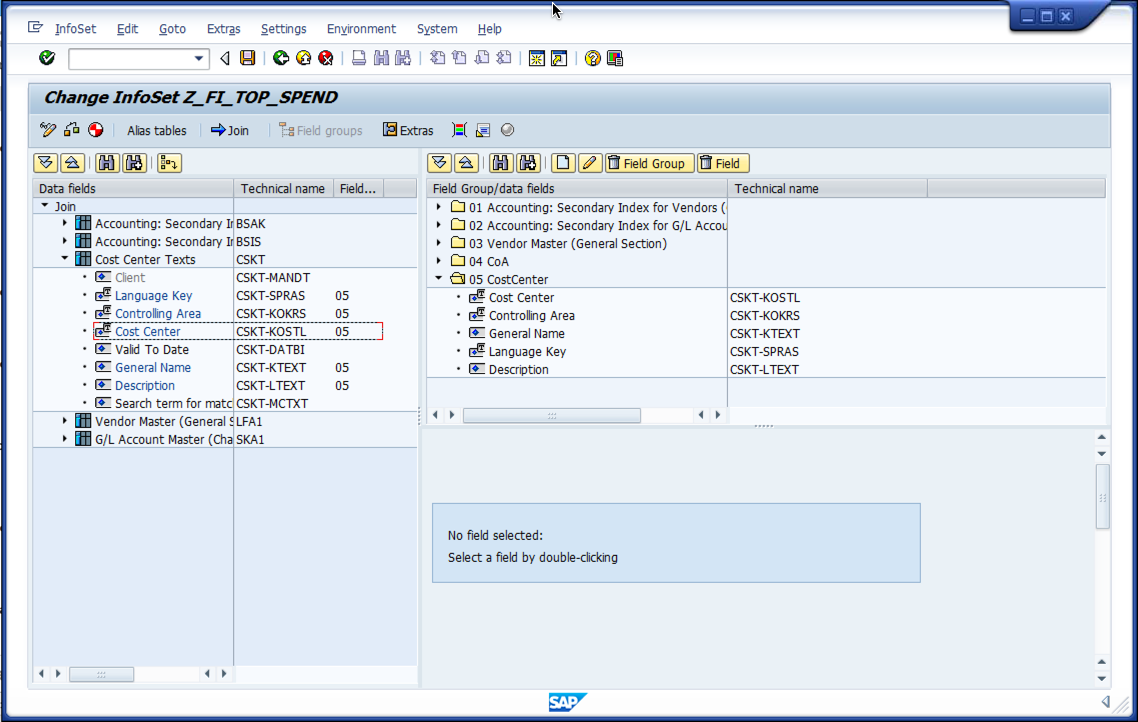Open the Environment menu
Screen dimensions: 1138x722
pyautogui.click(x=361, y=29)
